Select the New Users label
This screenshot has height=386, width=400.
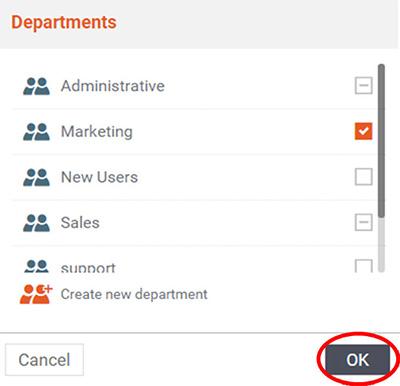tap(99, 177)
